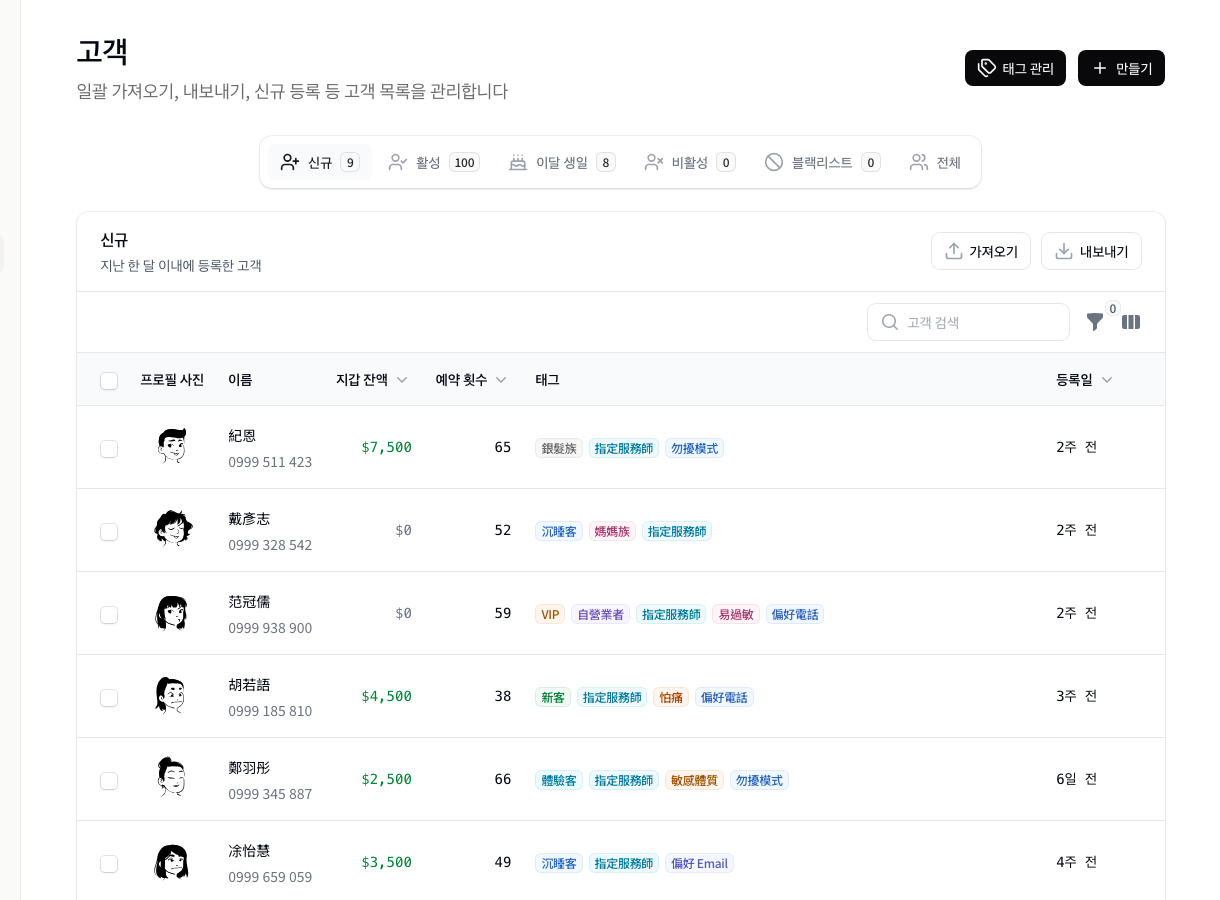Click the tag icon inside 태그 관리 button
Screen dimensions: 1220x900
987,68
